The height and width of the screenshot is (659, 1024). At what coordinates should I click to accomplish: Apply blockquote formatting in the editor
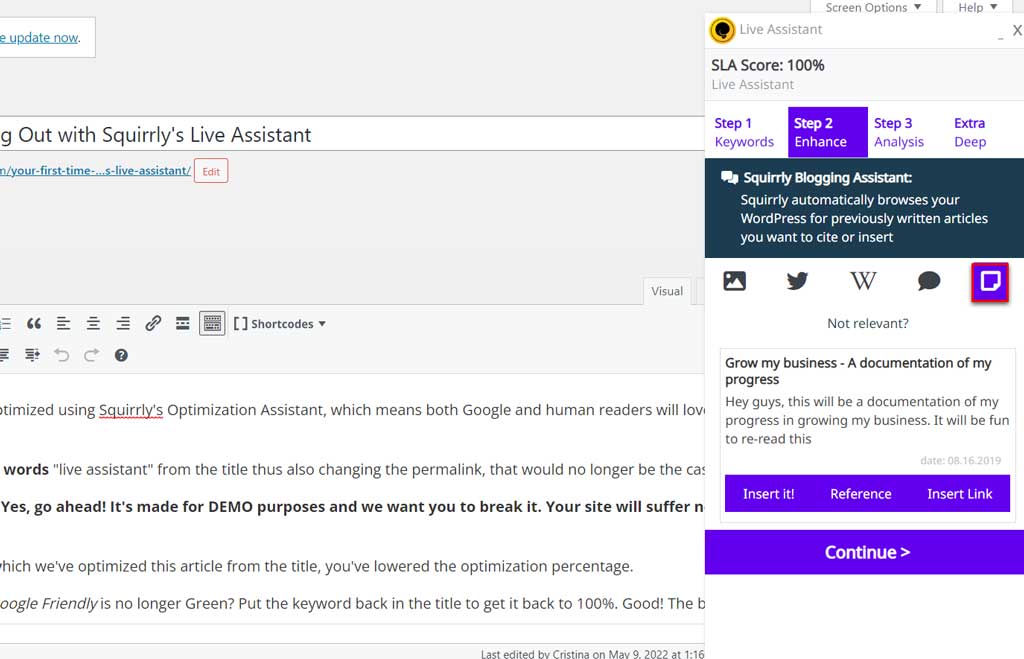click(34, 324)
